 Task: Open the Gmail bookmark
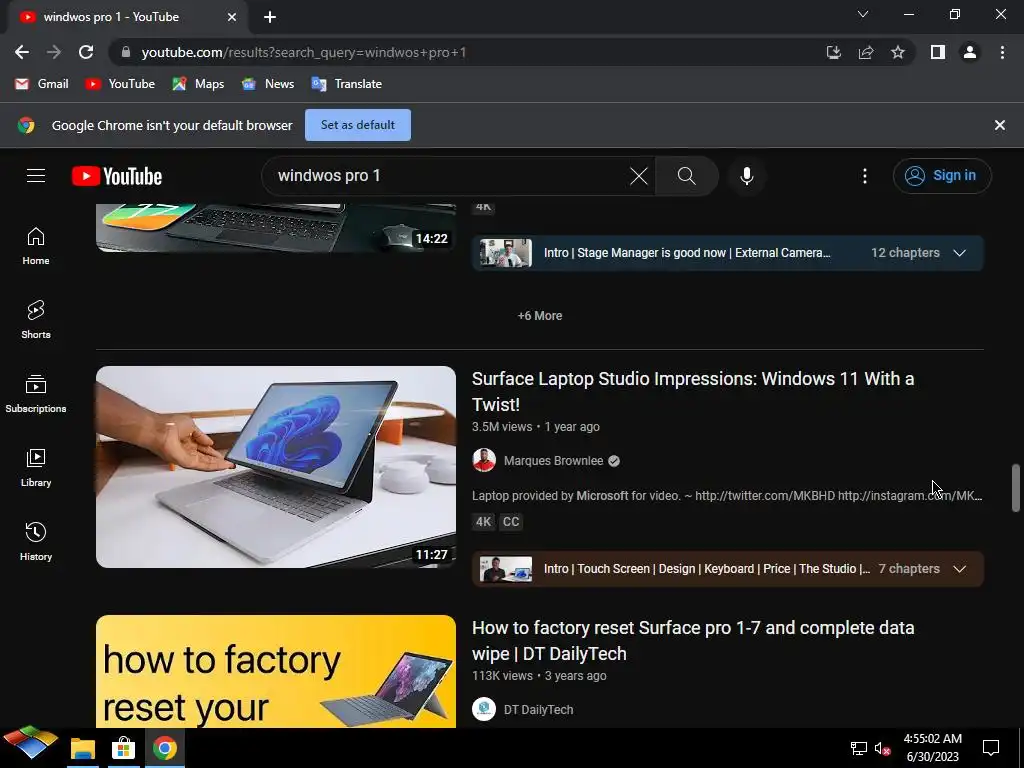pyautogui.click(x=42, y=84)
